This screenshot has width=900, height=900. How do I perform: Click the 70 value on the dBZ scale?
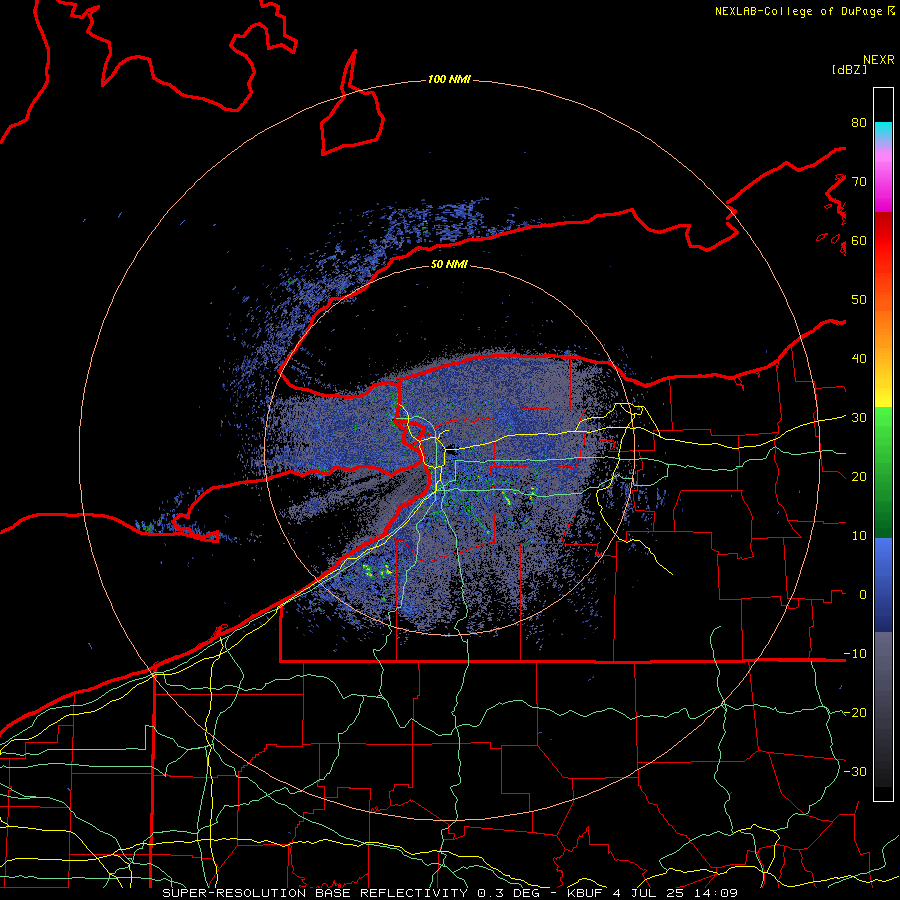click(x=859, y=182)
